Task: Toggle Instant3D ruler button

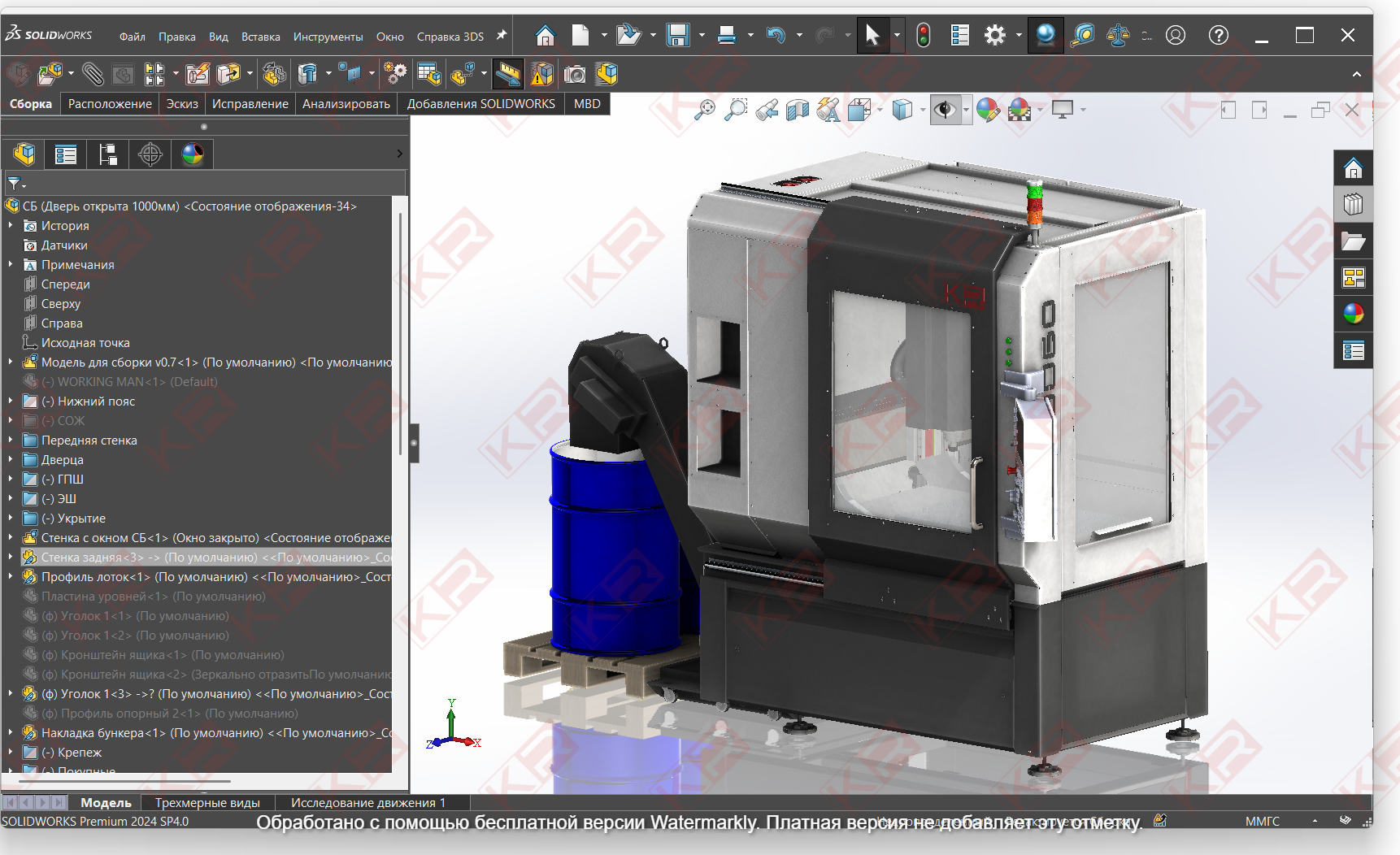Action: tap(508, 74)
